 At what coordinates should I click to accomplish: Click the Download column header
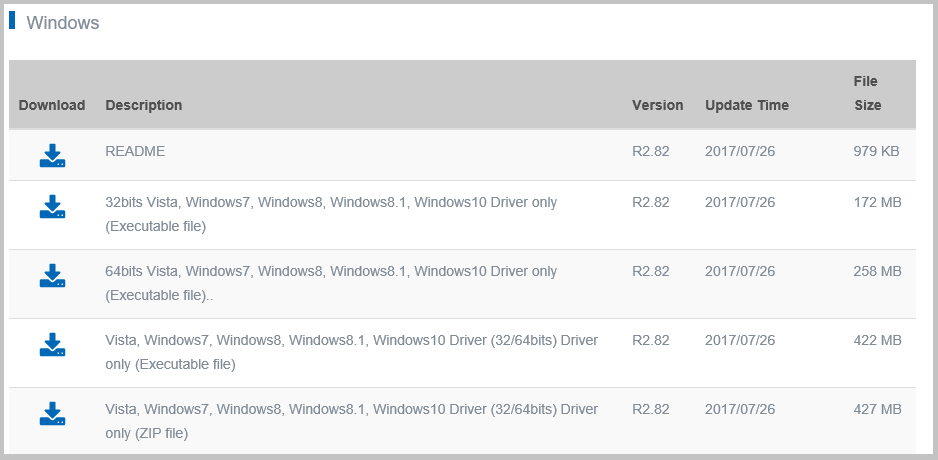pos(52,105)
